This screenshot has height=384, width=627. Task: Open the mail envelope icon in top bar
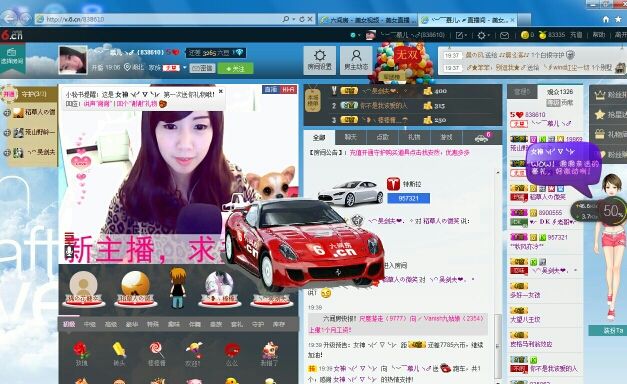point(505,35)
